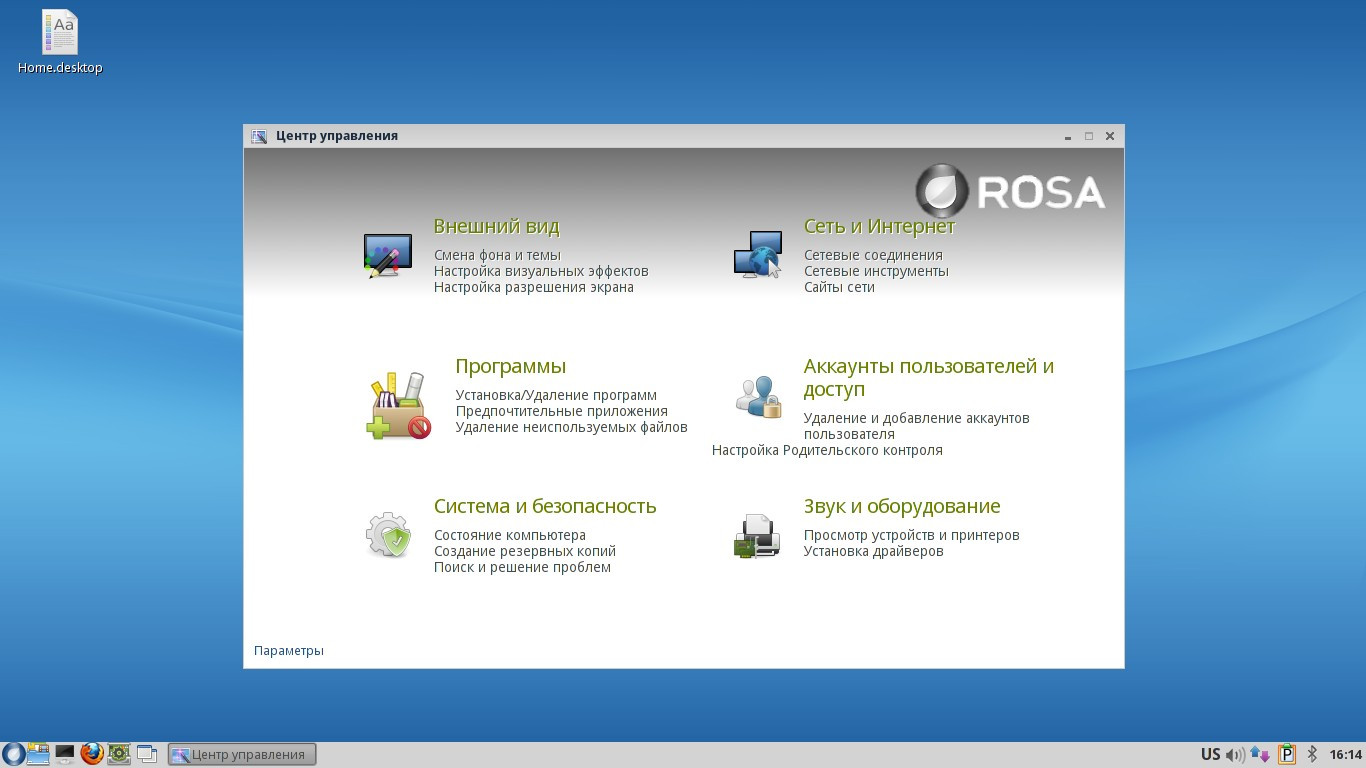Image resolution: width=1366 pixels, height=768 pixels.
Task: Click Установка драйверов link
Action: 873,551
